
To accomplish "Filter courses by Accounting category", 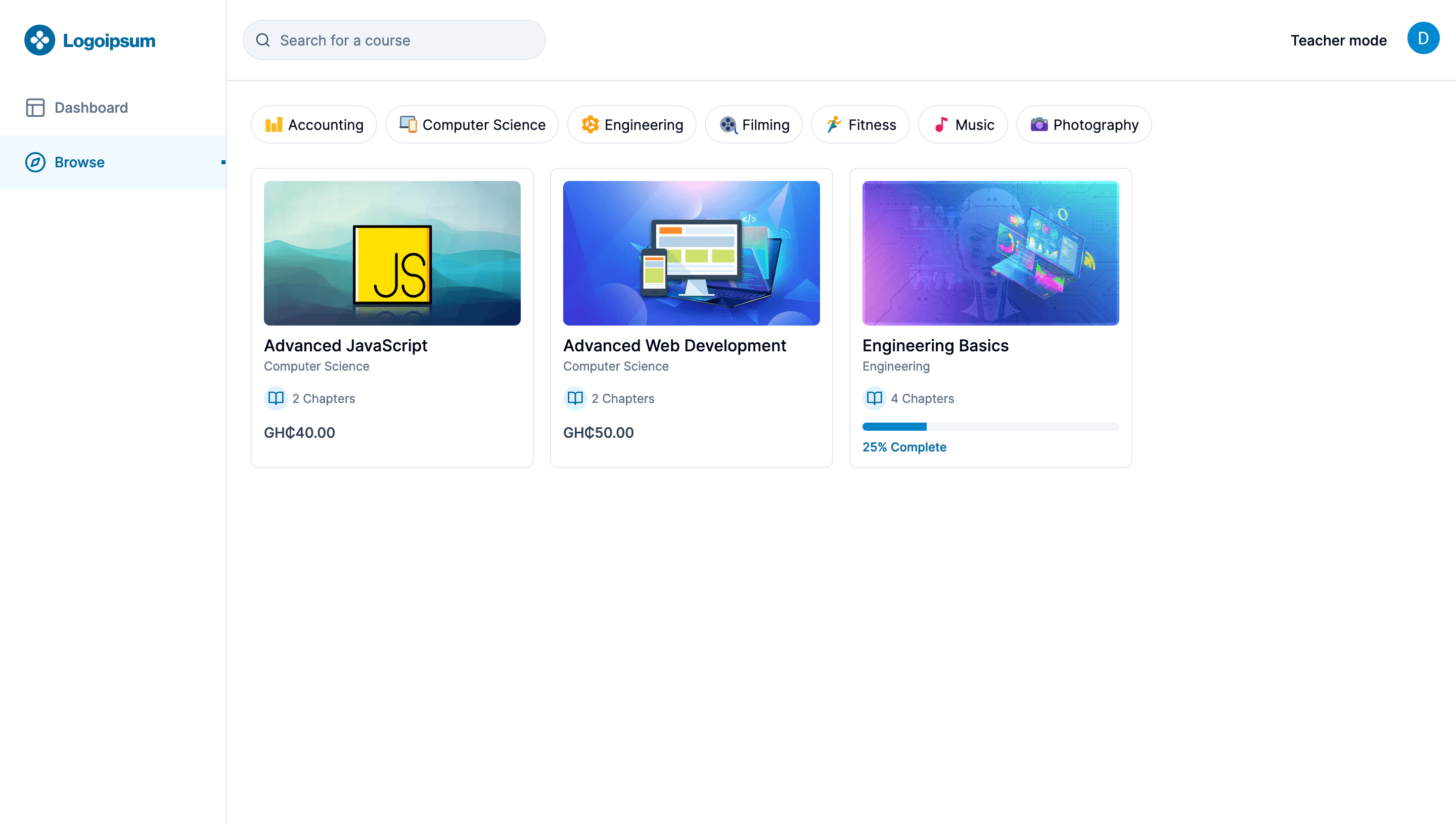I will coord(314,124).
